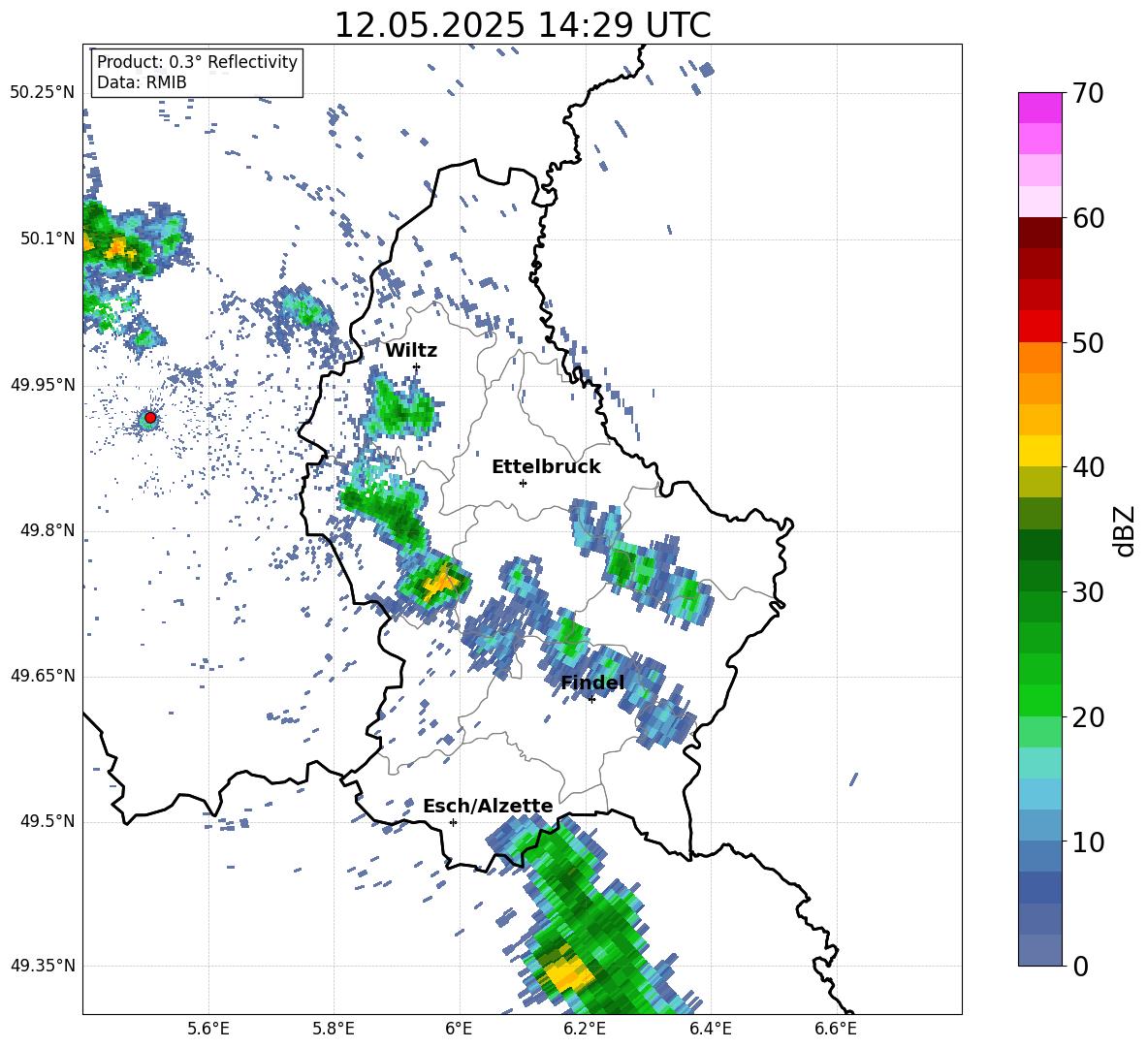Image resolution: width=1148 pixels, height=1048 pixels.
Task: Click the Ettelbruck cross marker
Action: click(x=523, y=483)
